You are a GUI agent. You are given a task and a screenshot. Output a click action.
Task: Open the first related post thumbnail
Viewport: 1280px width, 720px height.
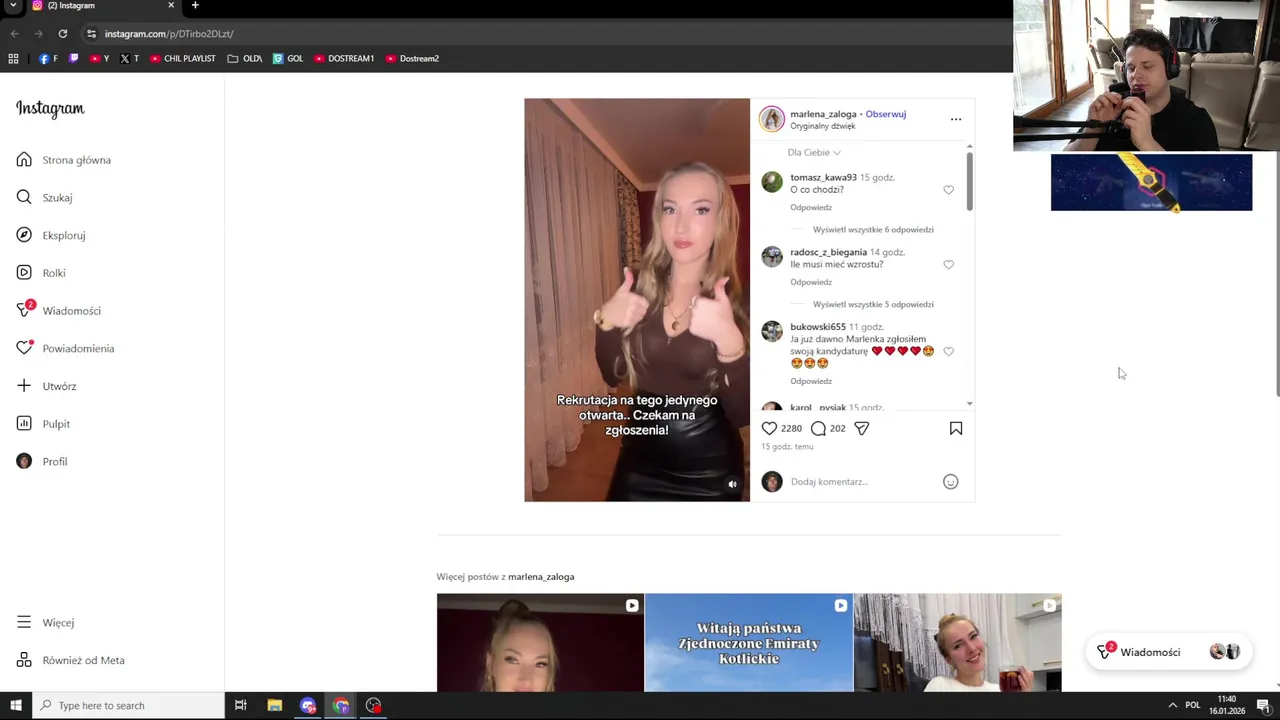pyautogui.click(x=540, y=643)
